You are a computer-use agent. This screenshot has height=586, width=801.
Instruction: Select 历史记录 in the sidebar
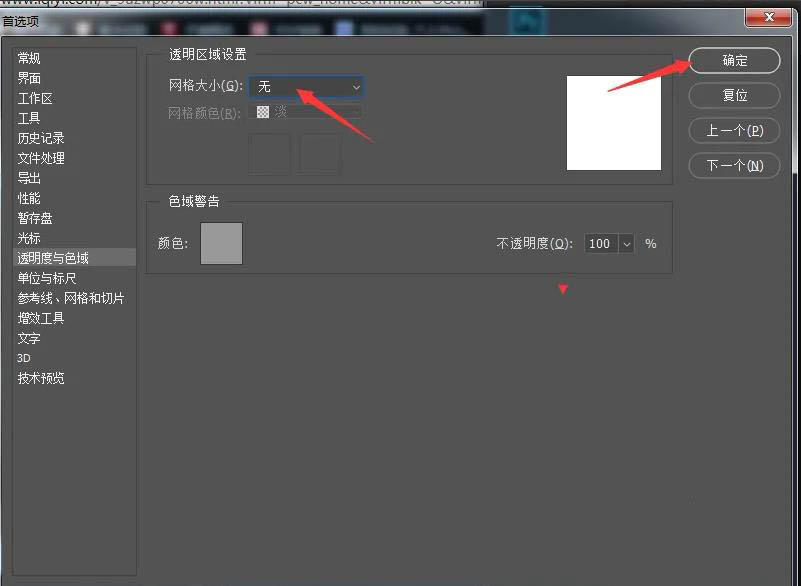[x=41, y=138]
